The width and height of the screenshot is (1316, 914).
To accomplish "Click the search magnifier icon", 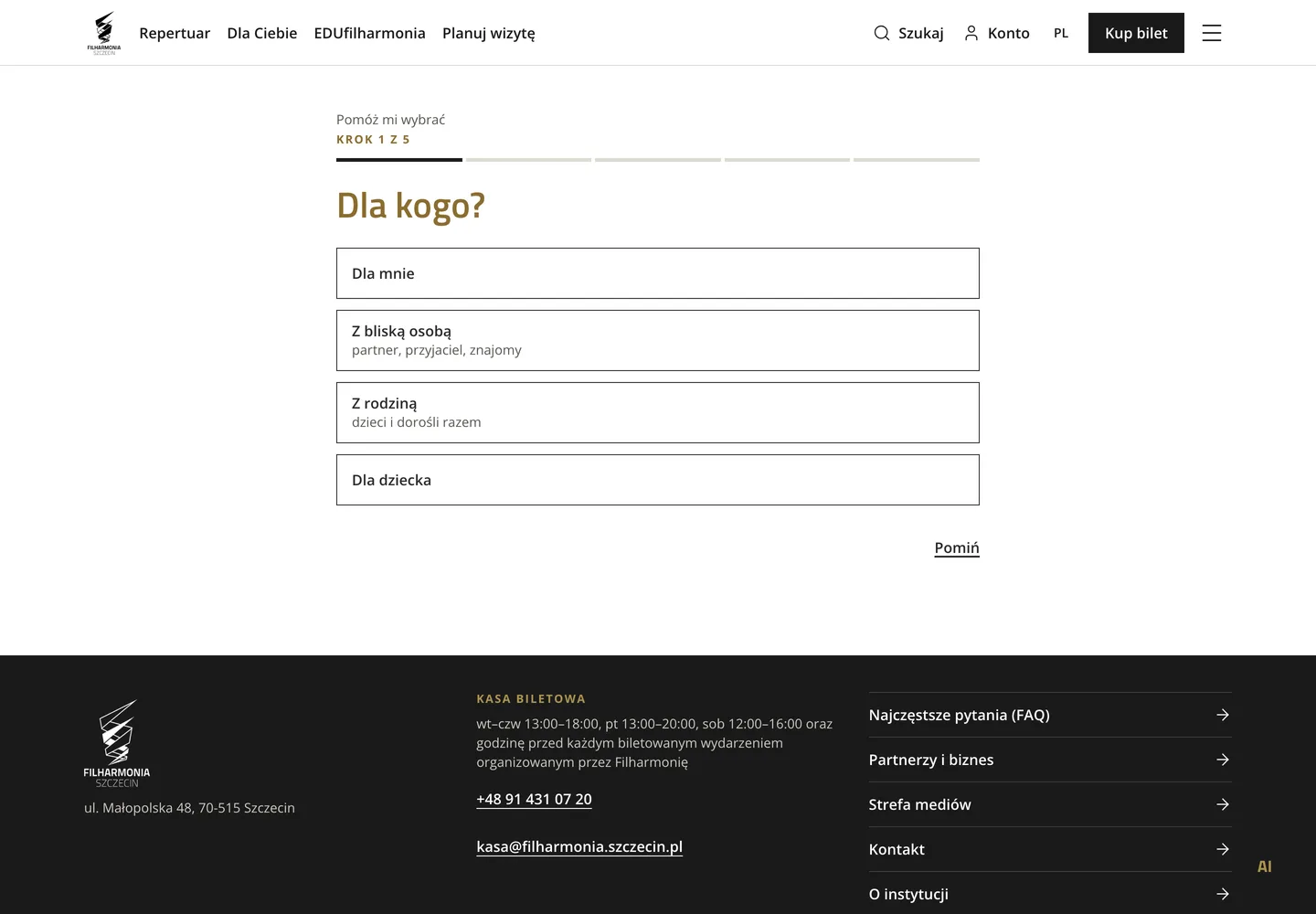I will pos(882,33).
